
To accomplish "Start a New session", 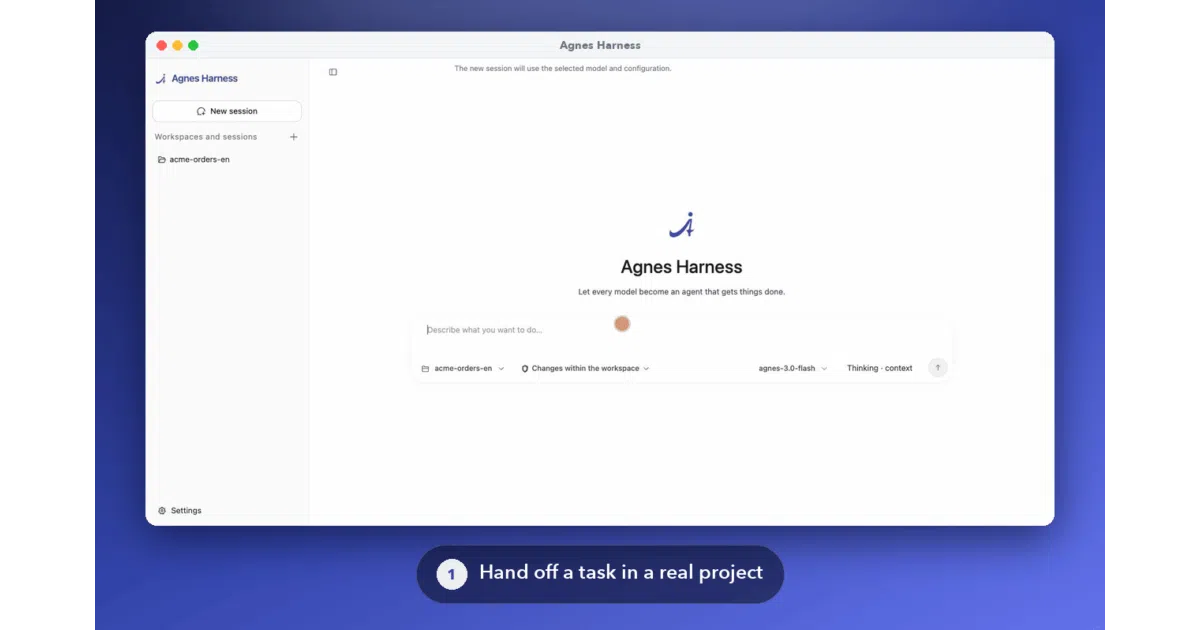I will [x=227, y=111].
